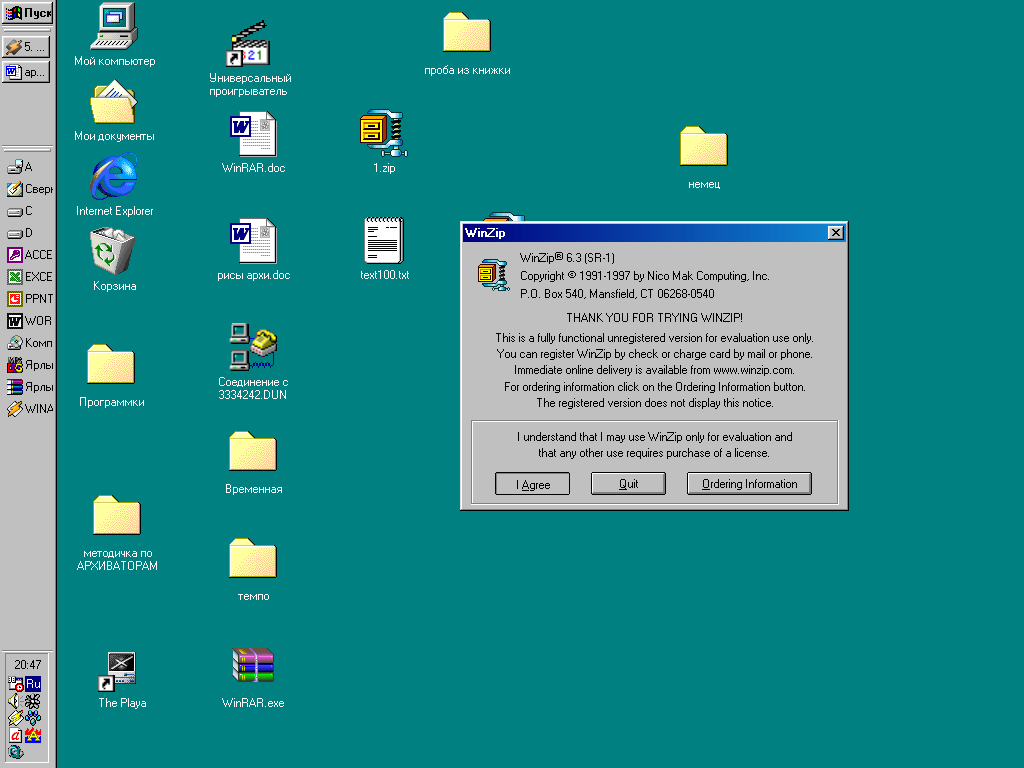Switch to the '5. ...' Winamp taskbar button

click(x=26, y=47)
